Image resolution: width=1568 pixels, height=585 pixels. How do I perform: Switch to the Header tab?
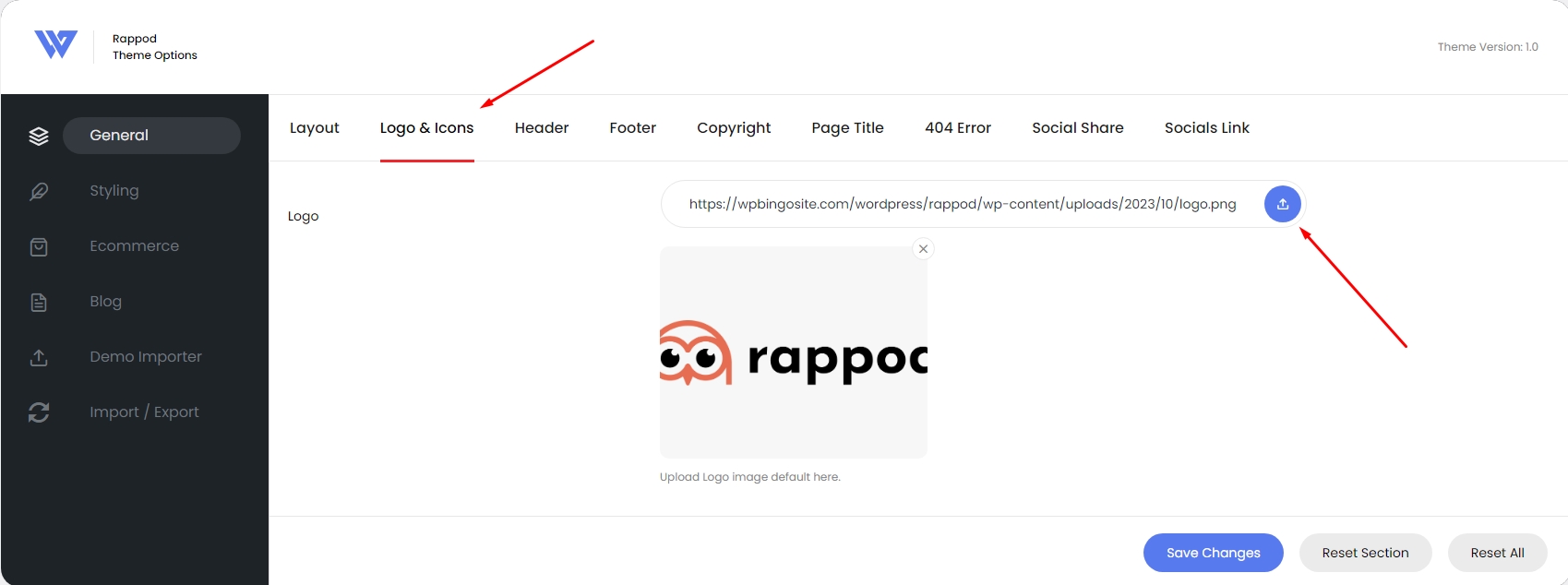pyautogui.click(x=542, y=127)
